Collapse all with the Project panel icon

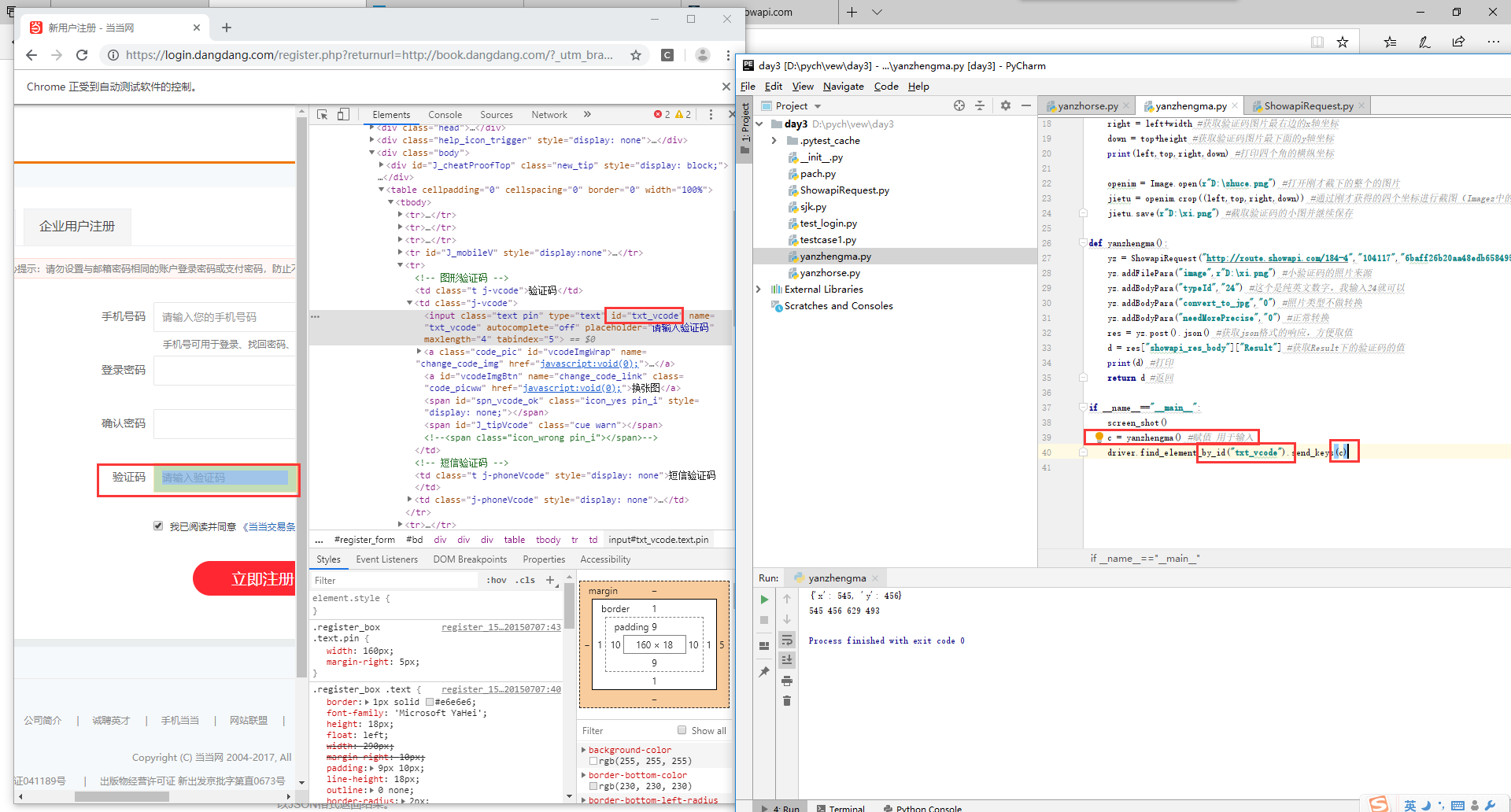(980, 105)
